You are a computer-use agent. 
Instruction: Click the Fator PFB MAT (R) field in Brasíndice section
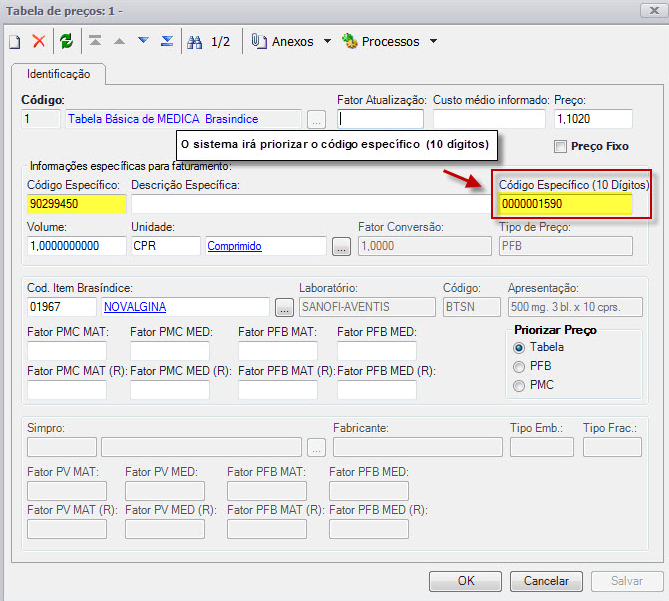click(x=278, y=390)
